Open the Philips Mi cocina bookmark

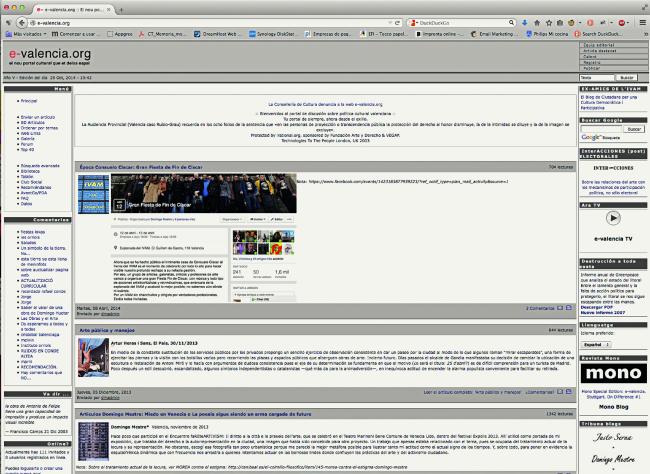point(547,34)
